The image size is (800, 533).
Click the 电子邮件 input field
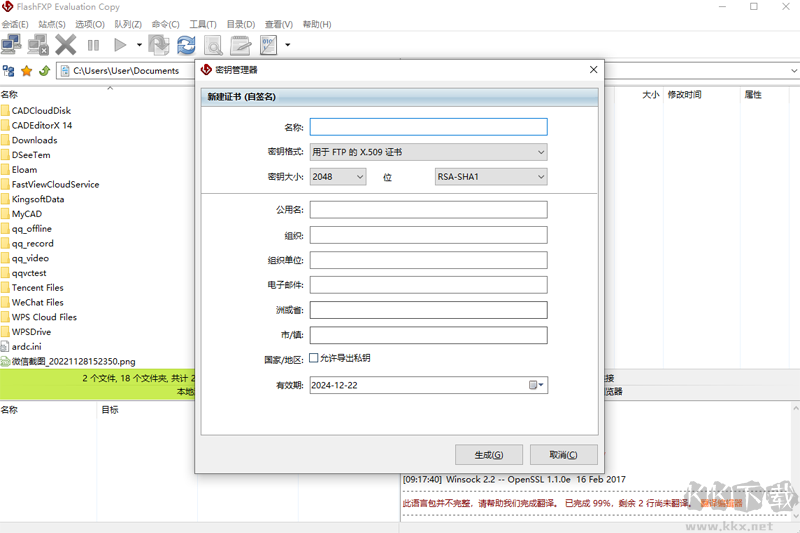[429, 285]
